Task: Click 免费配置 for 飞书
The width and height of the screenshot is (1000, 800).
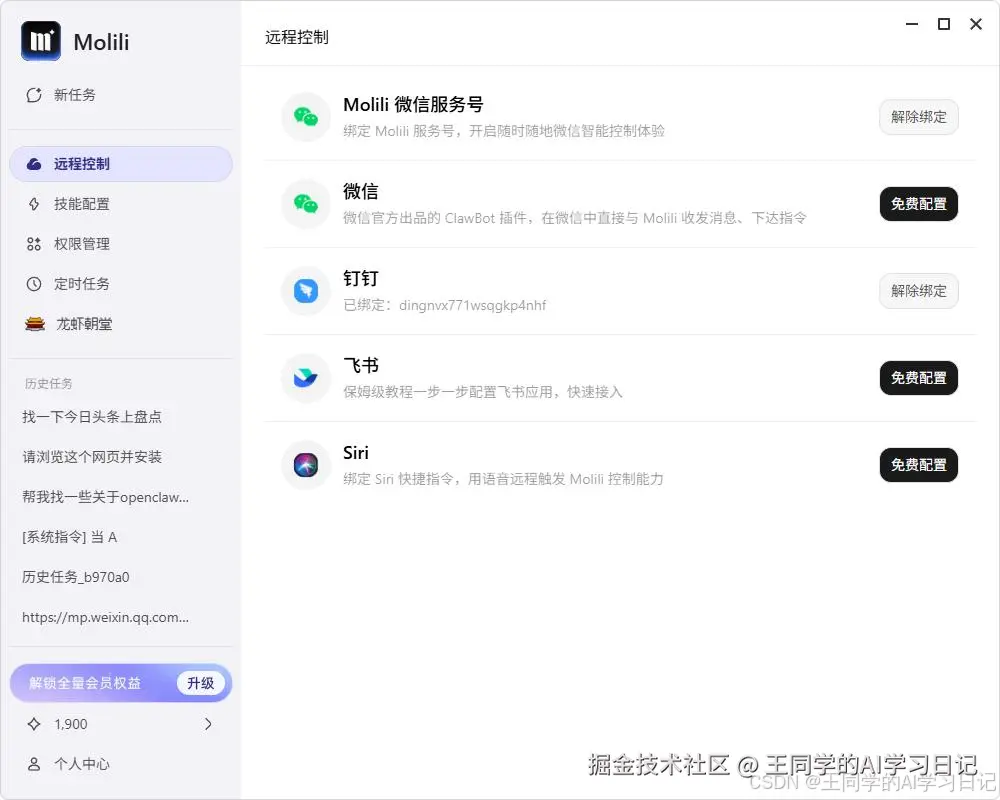Action: click(918, 378)
